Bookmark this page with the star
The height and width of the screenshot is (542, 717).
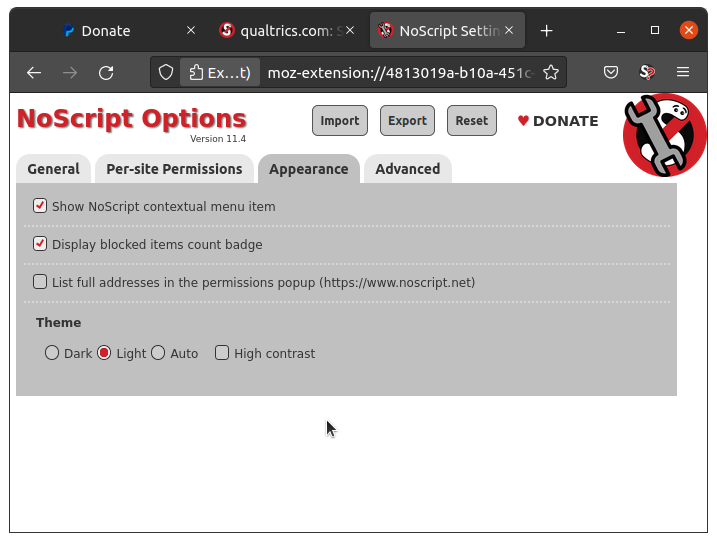(551, 72)
